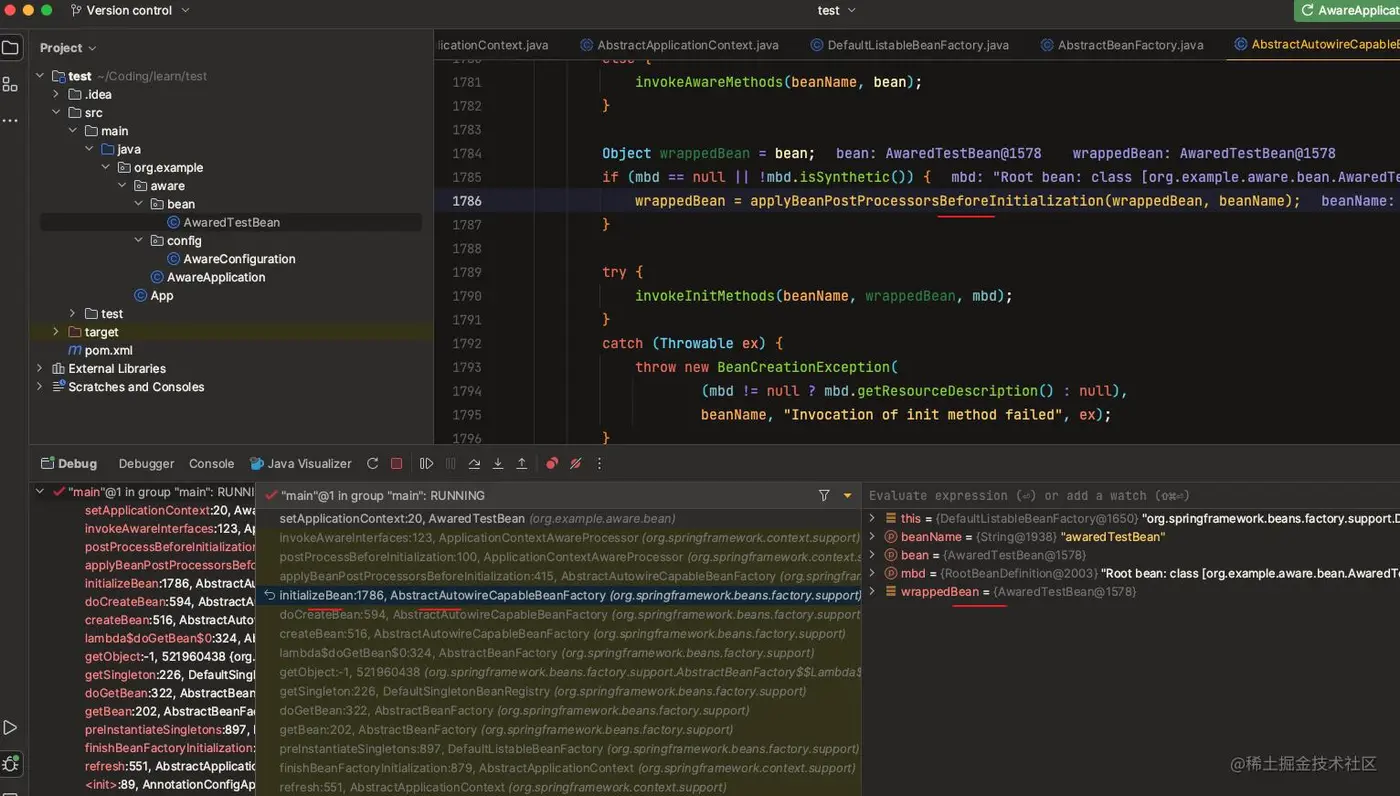Click the Evaluate expression input field

(x=1130, y=495)
